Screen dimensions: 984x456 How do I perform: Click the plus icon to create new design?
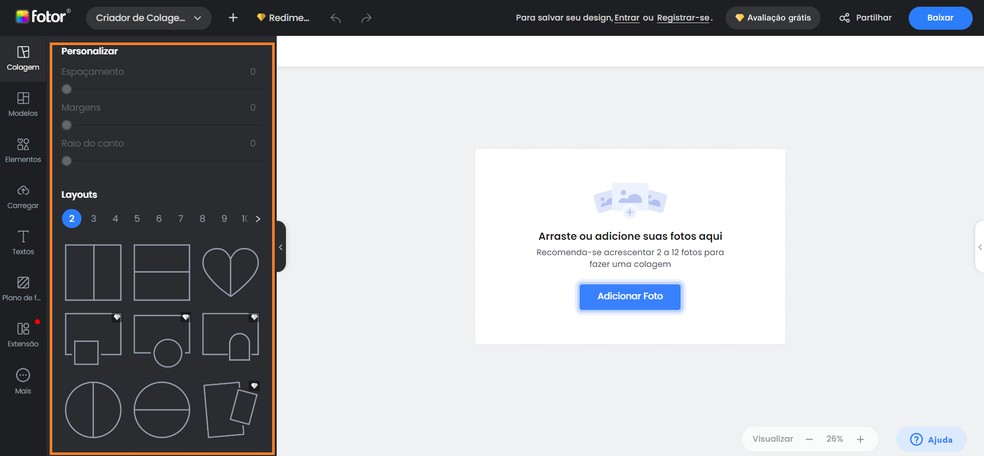coord(233,18)
